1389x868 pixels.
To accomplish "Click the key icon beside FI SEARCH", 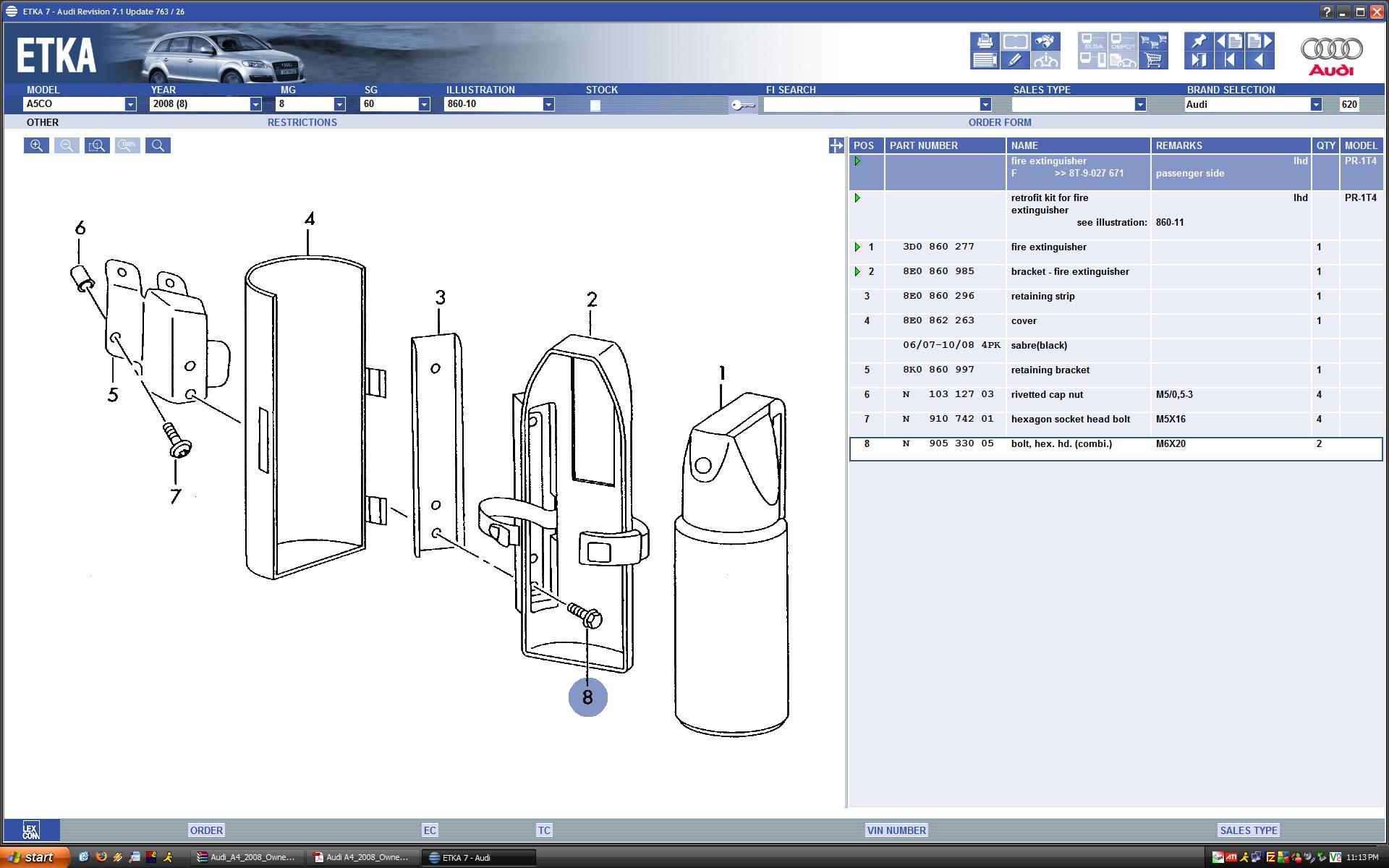I will (x=742, y=105).
